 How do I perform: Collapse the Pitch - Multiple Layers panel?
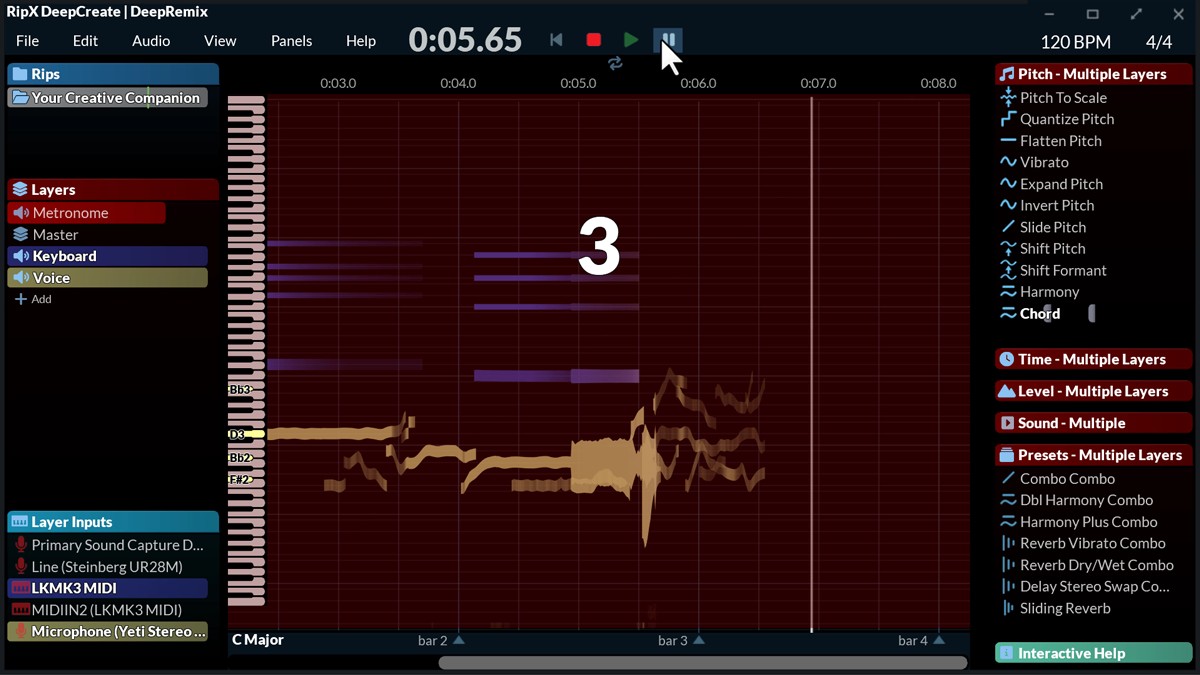[1092, 73]
